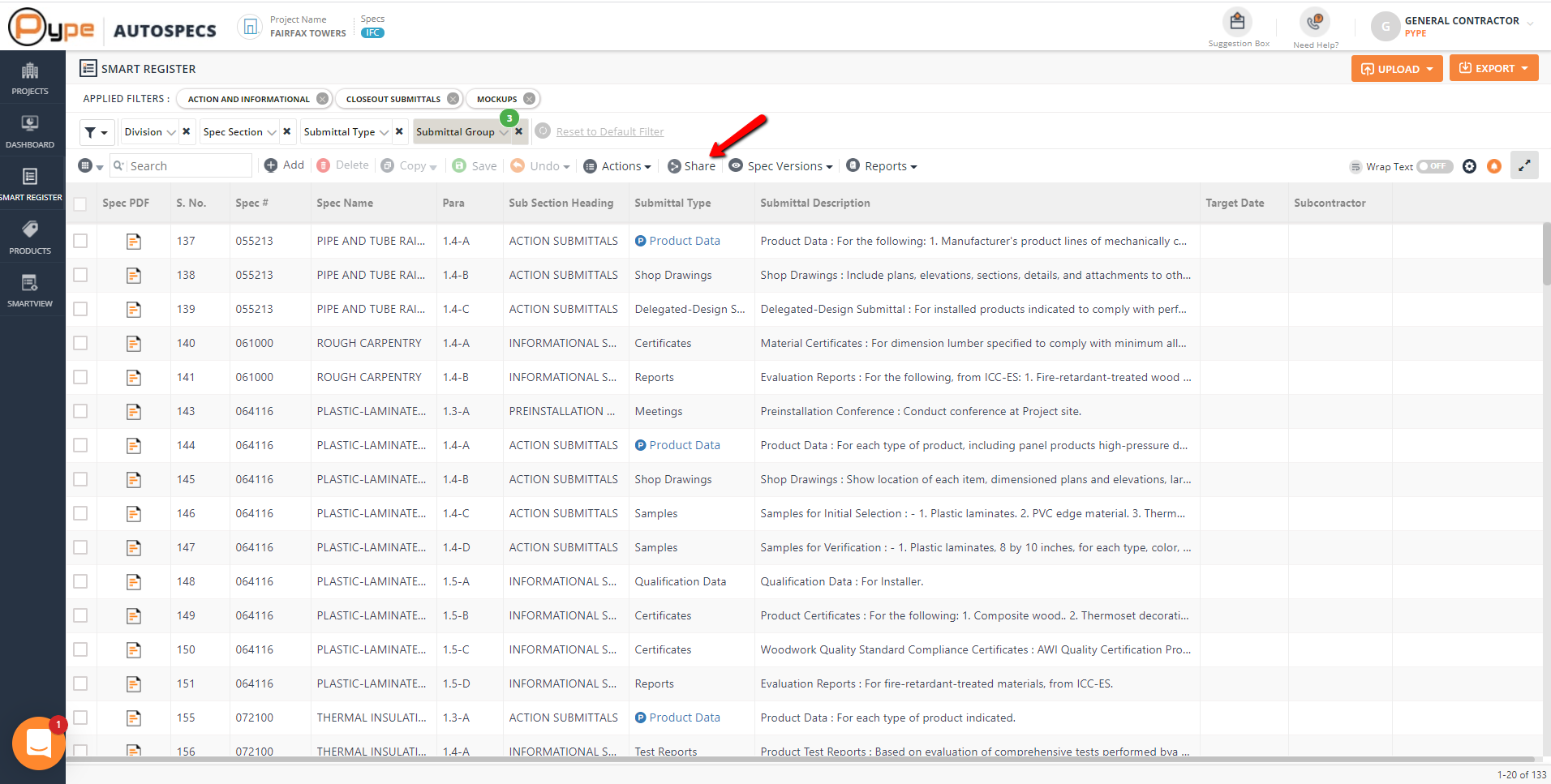Open Spec PDF for row 155

tap(134, 718)
